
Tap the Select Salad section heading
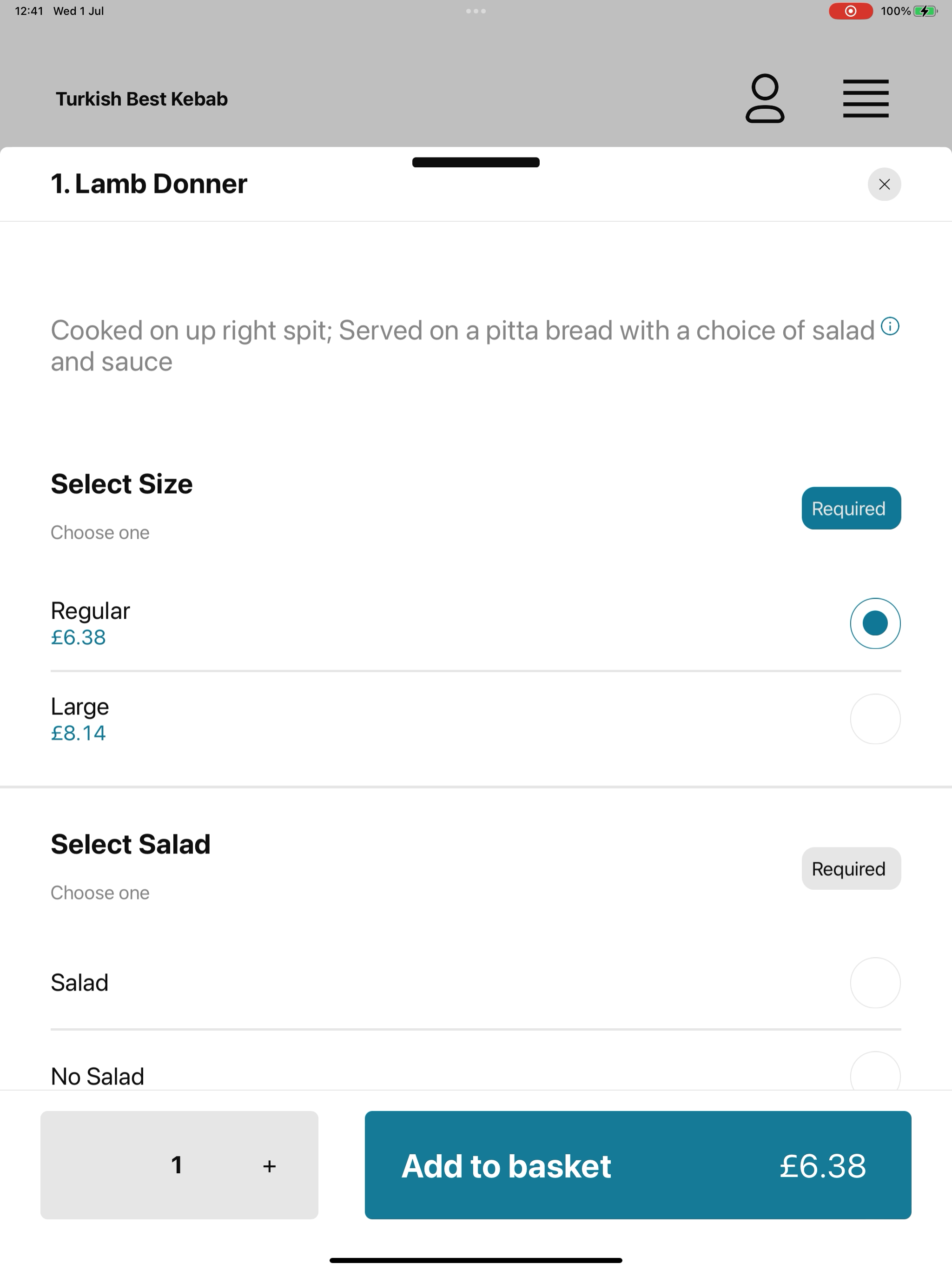(131, 844)
